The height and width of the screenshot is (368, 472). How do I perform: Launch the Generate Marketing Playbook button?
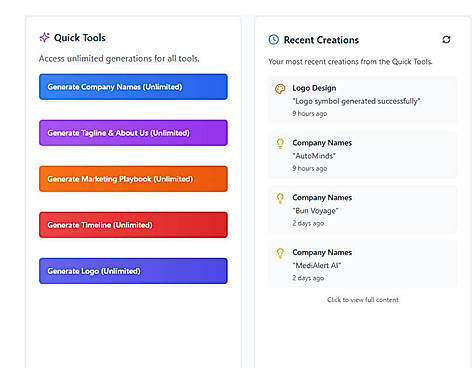pos(133,179)
